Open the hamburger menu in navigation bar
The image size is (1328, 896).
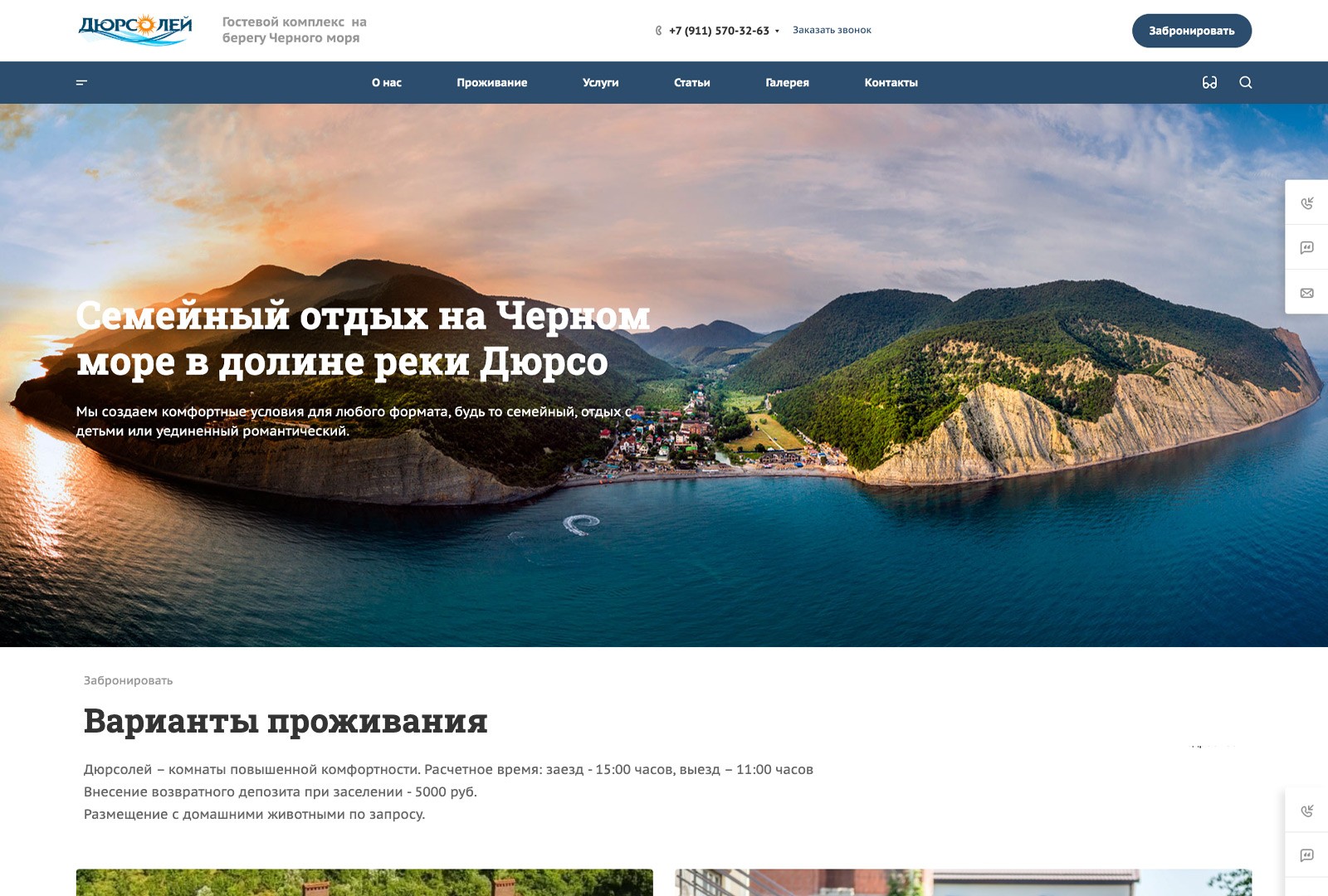pyautogui.click(x=81, y=82)
